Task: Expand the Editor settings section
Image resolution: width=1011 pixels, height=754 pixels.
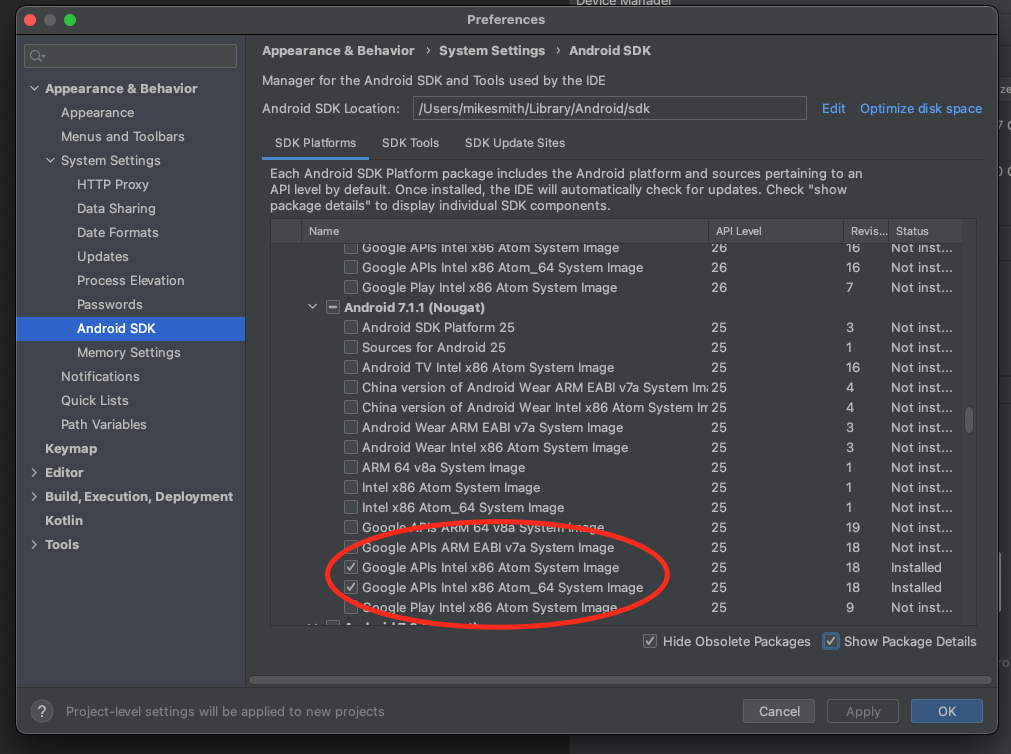Action: click(x=34, y=473)
